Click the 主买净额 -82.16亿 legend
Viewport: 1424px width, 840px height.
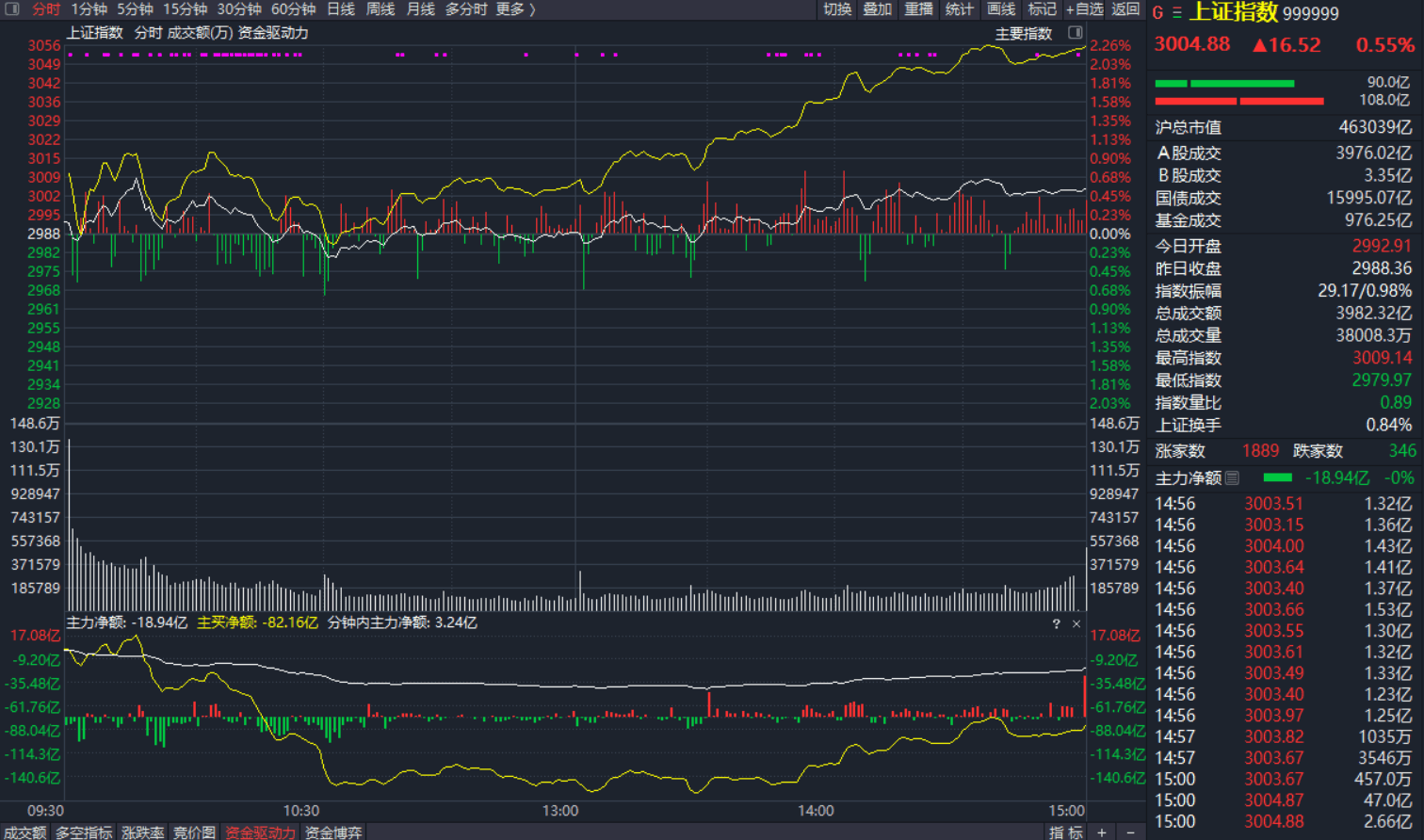coord(257,623)
